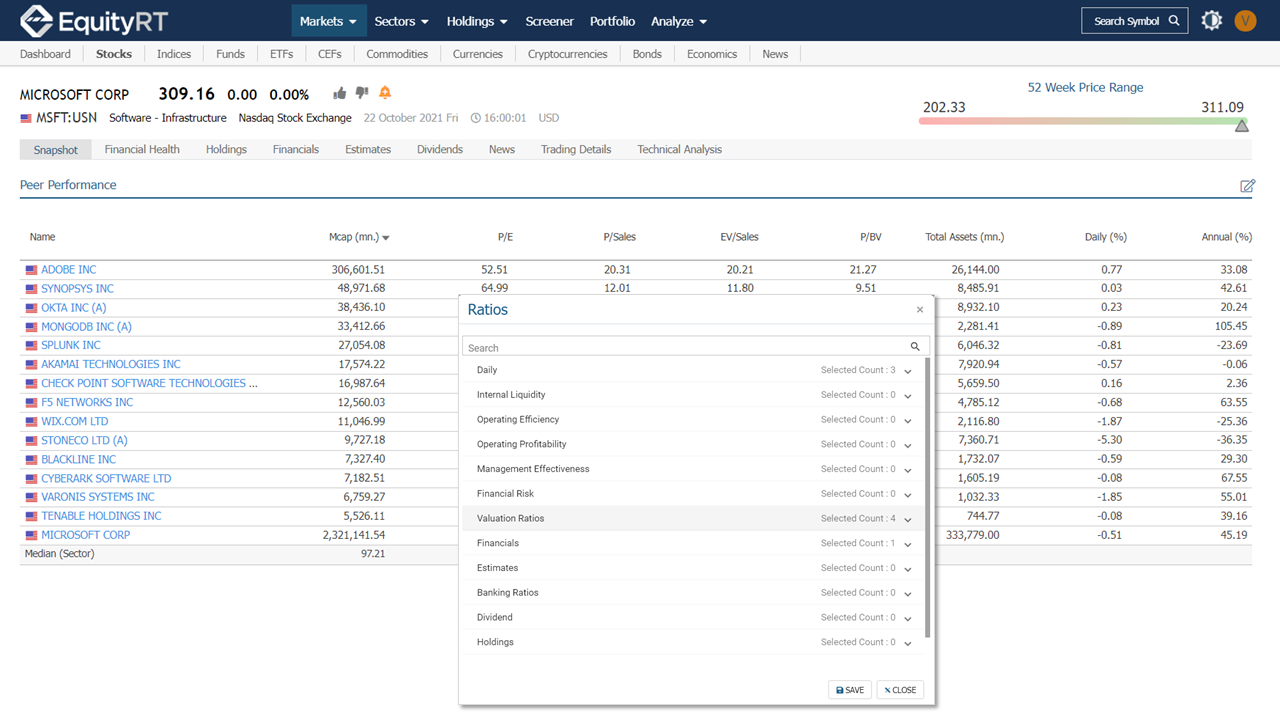
Task: Expand the Daily ratios group
Action: [908, 371]
